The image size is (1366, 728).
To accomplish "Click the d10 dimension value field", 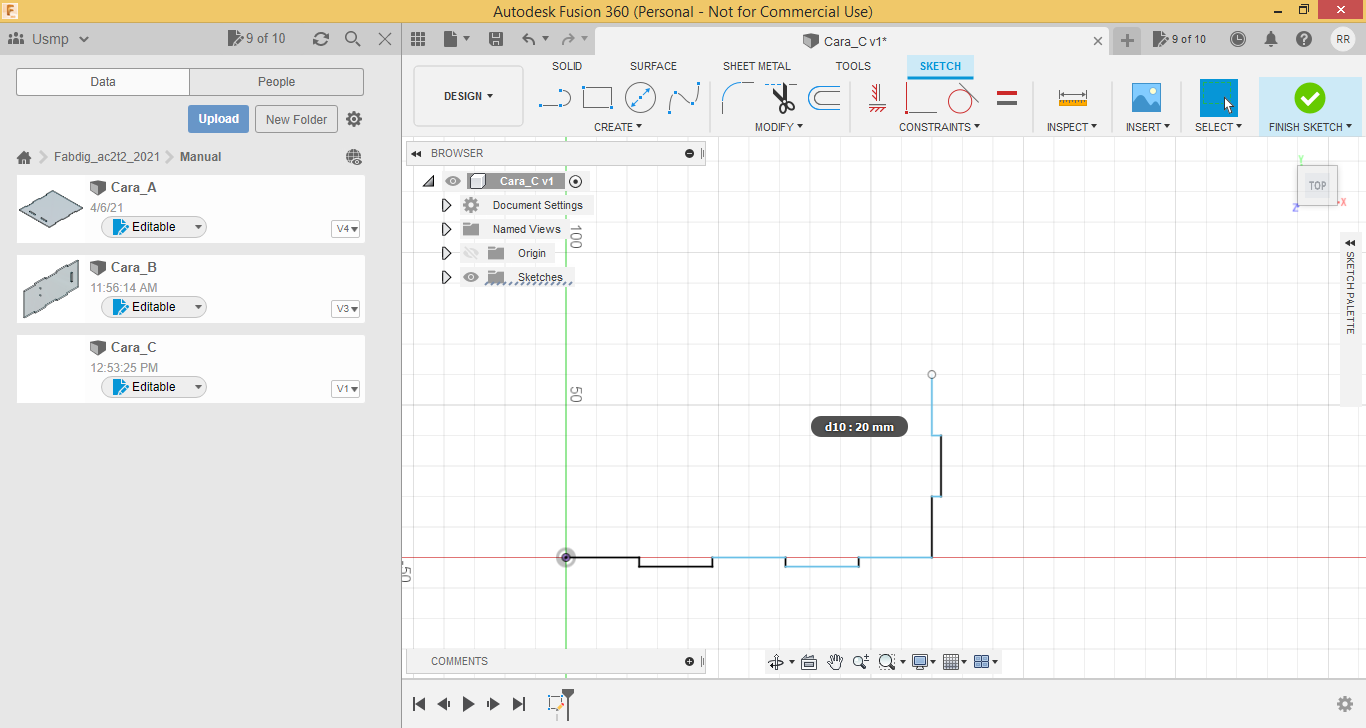I will click(859, 427).
